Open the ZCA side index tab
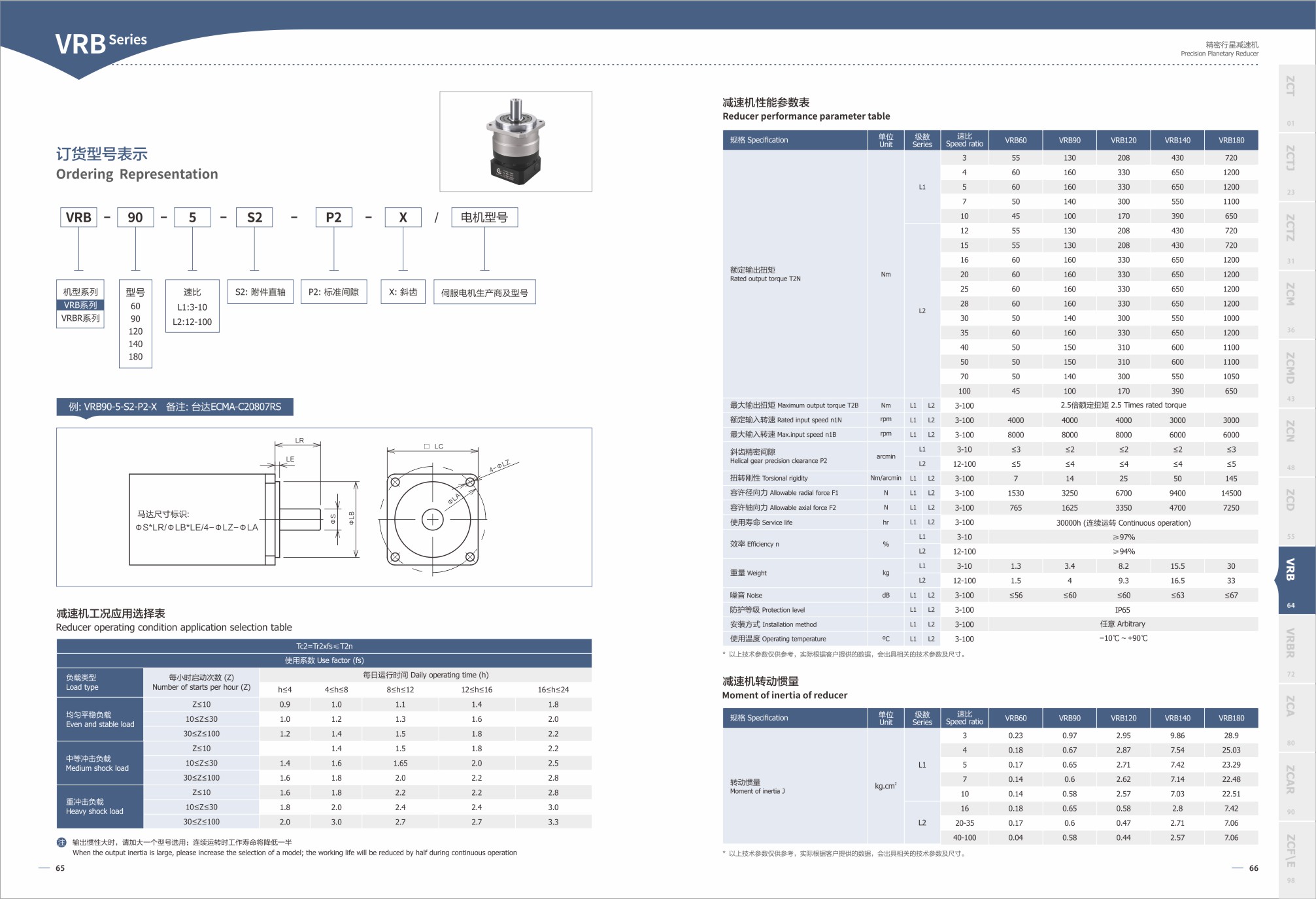1316x899 pixels. tap(1296, 717)
